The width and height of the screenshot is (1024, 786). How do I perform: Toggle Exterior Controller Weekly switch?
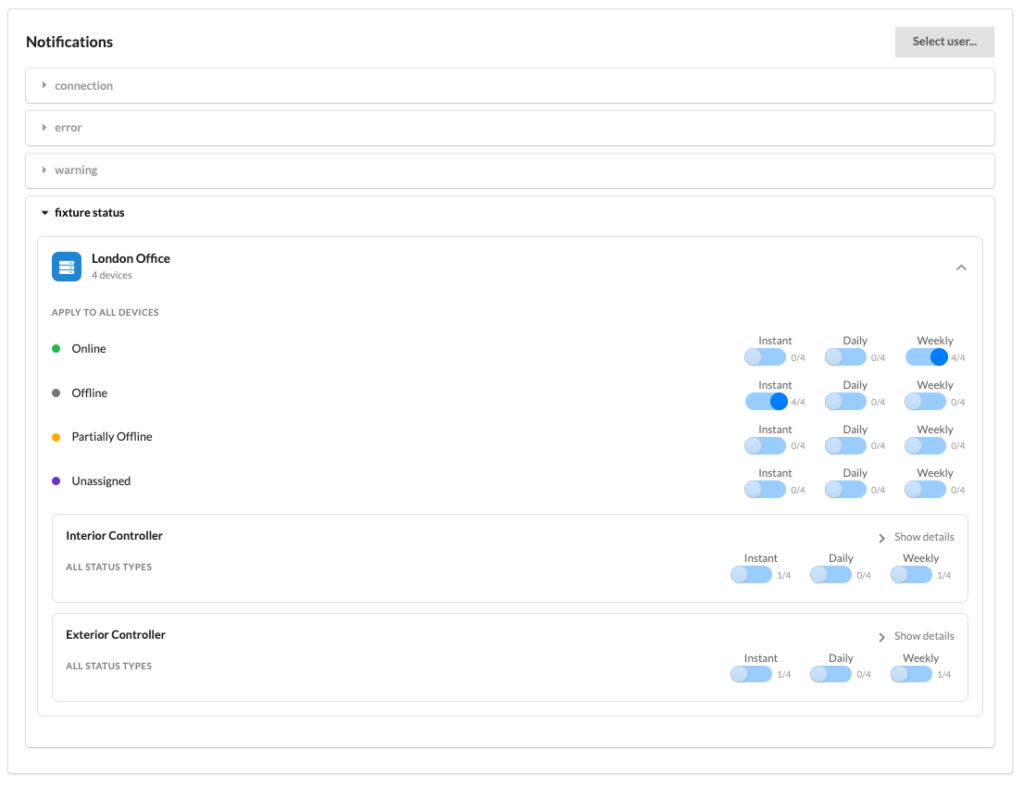pos(911,674)
